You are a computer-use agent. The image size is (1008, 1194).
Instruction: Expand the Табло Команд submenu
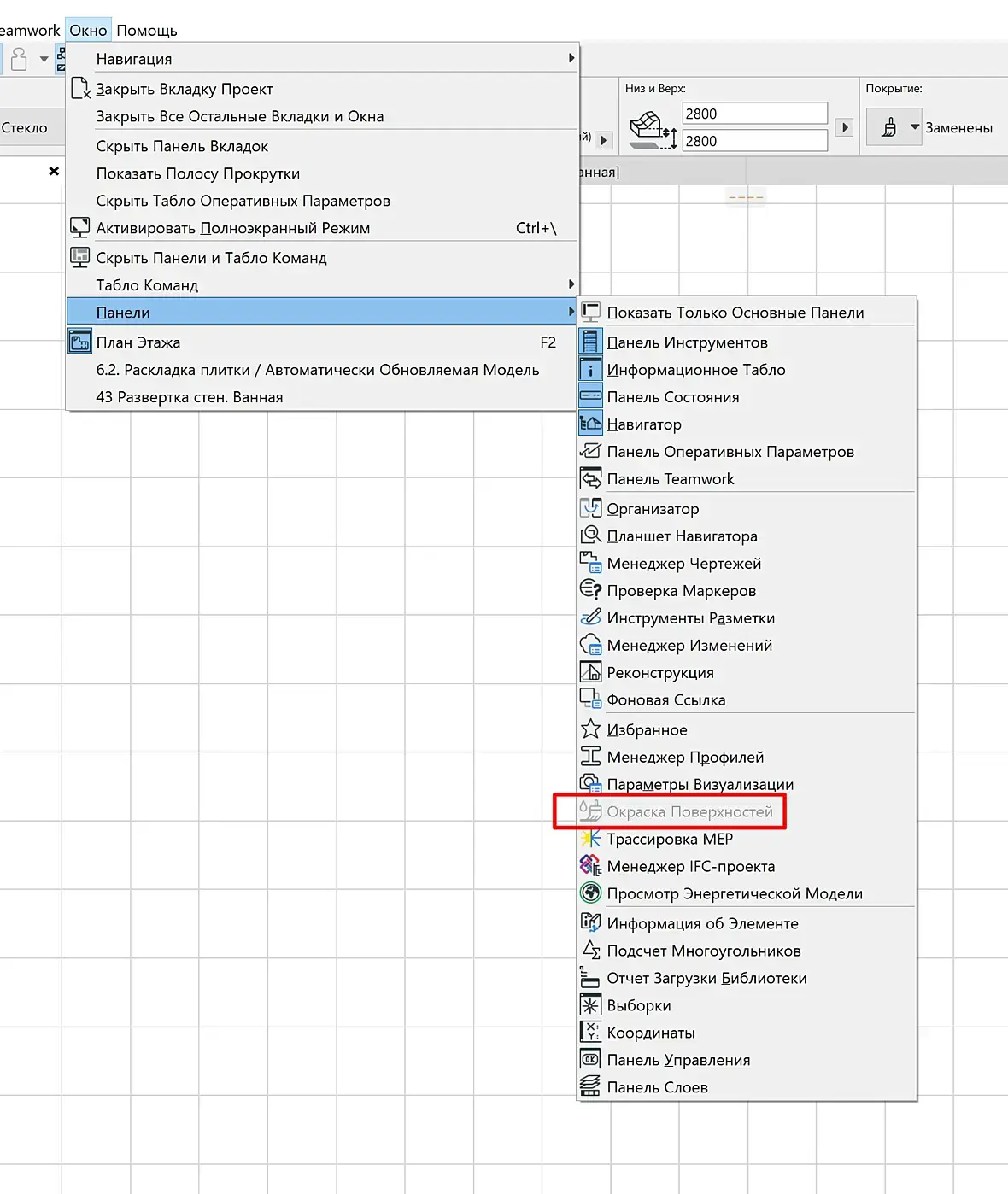point(322,285)
